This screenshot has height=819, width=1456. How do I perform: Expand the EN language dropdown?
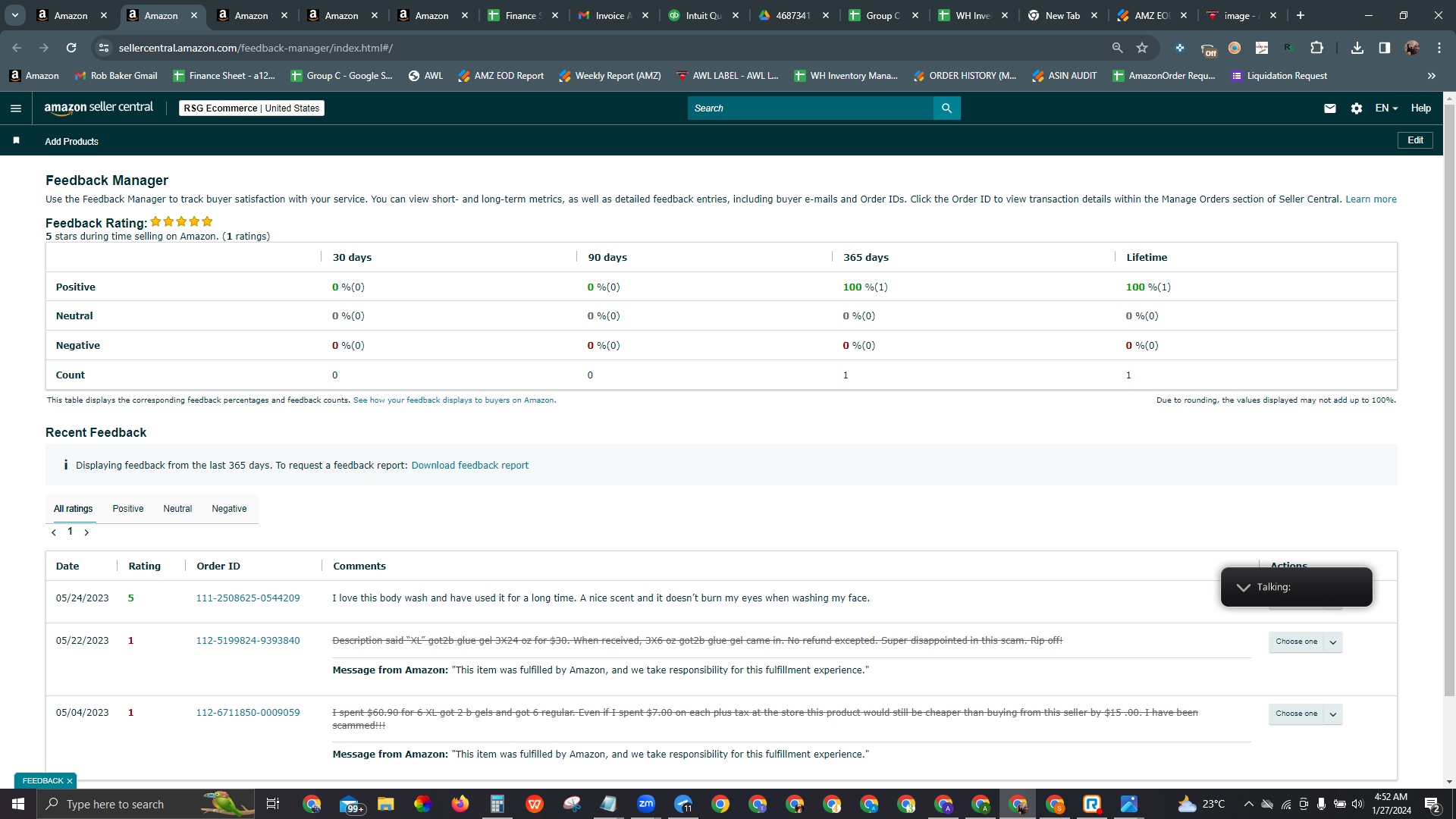tap(1386, 108)
